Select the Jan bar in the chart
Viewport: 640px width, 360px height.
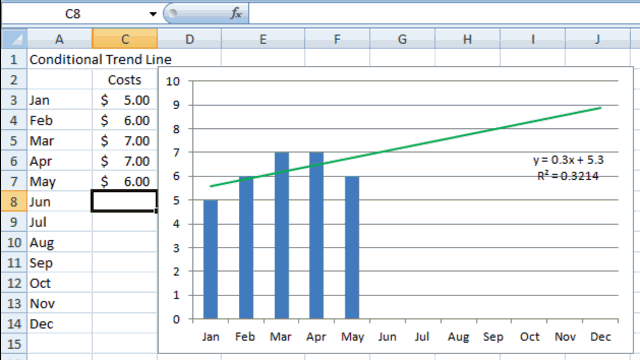click(211, 260)
